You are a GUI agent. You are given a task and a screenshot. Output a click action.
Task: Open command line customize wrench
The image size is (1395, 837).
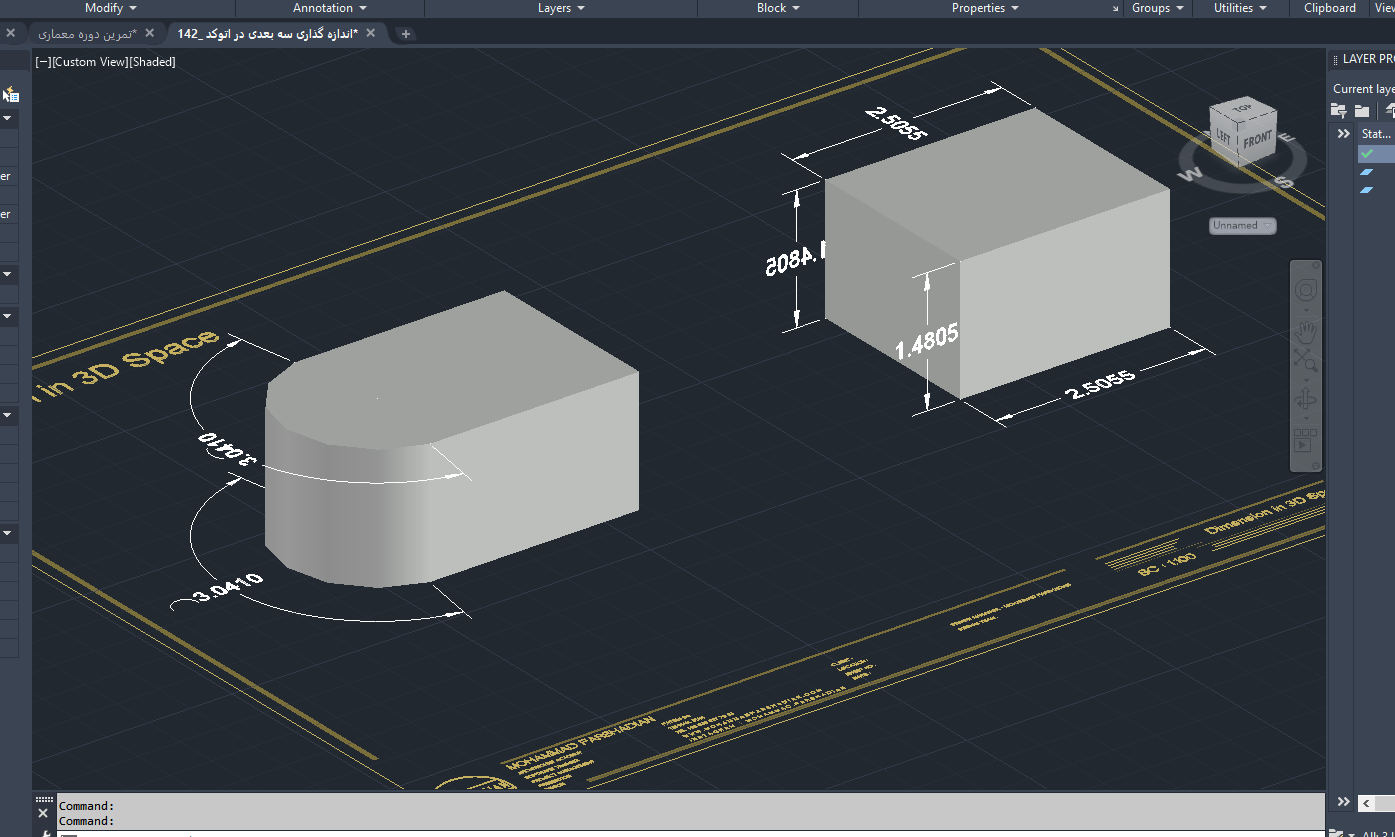click(45, 832)
